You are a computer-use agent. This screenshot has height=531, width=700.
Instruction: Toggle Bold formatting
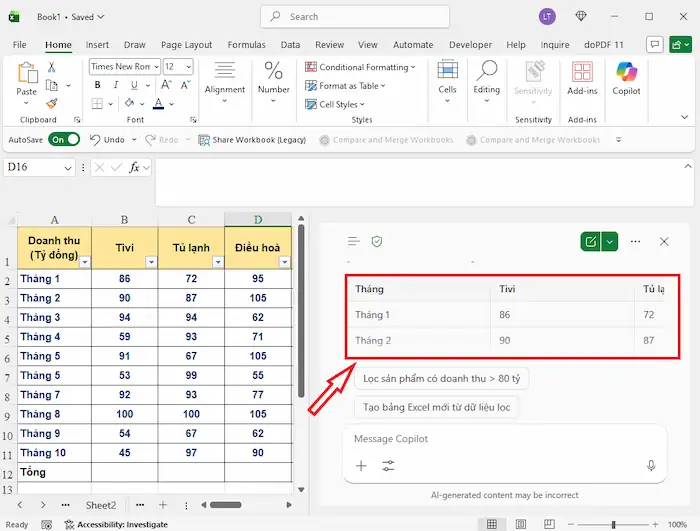97,85
